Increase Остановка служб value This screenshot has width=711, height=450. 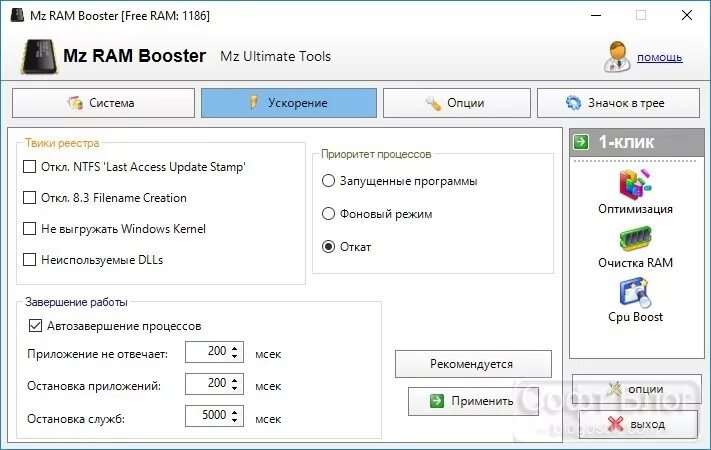point(234,412)
